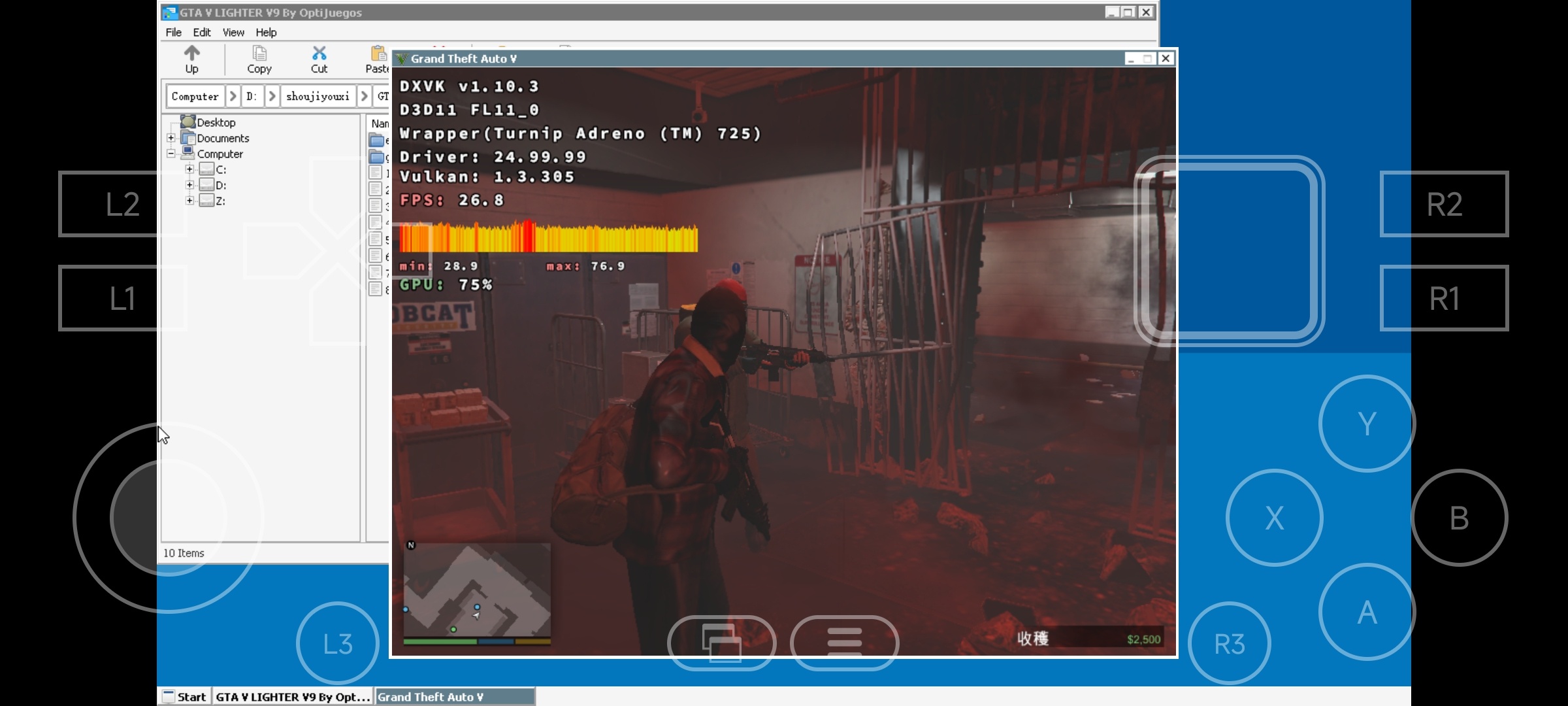Tap the Y gamepad button

1367,424
